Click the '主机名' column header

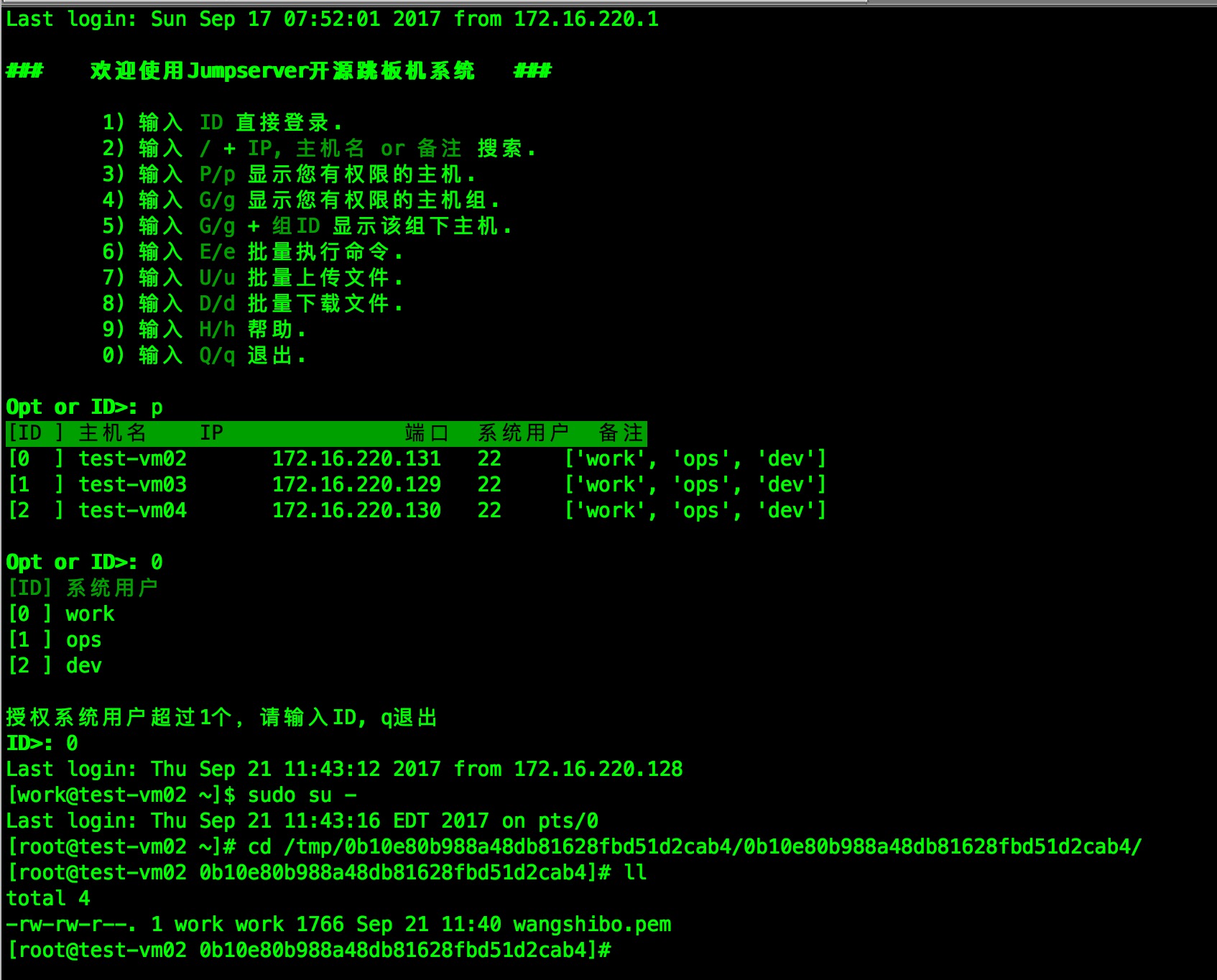coord(113,433)
